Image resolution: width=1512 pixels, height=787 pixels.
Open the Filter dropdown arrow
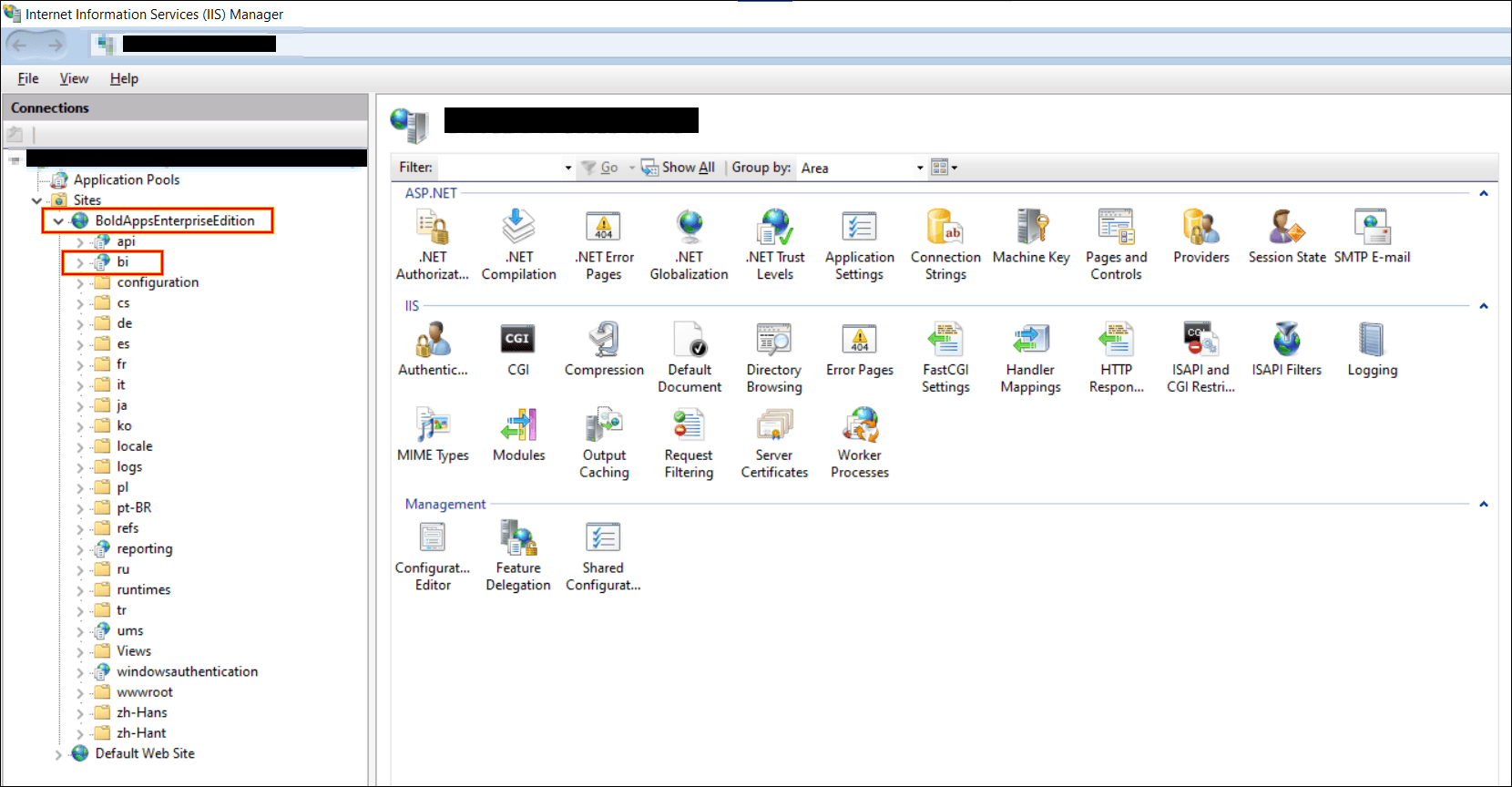click(x=568, y=168)
